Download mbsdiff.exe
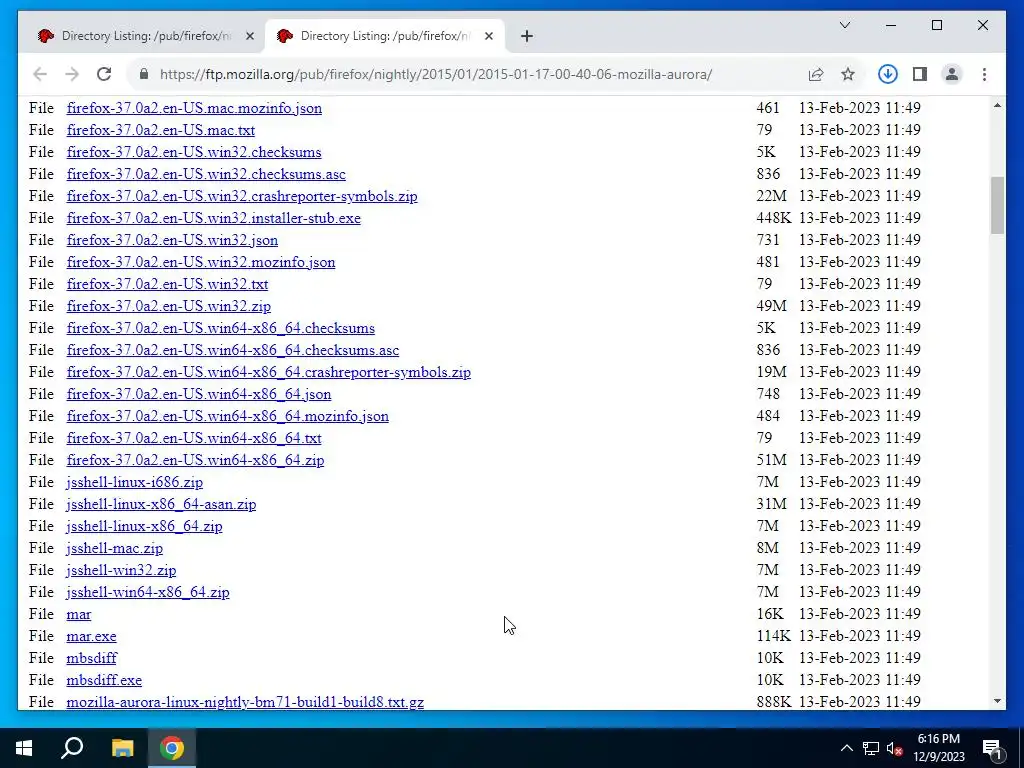The width and height of the screenshot is (1024, 768). [x=104, y=680]
